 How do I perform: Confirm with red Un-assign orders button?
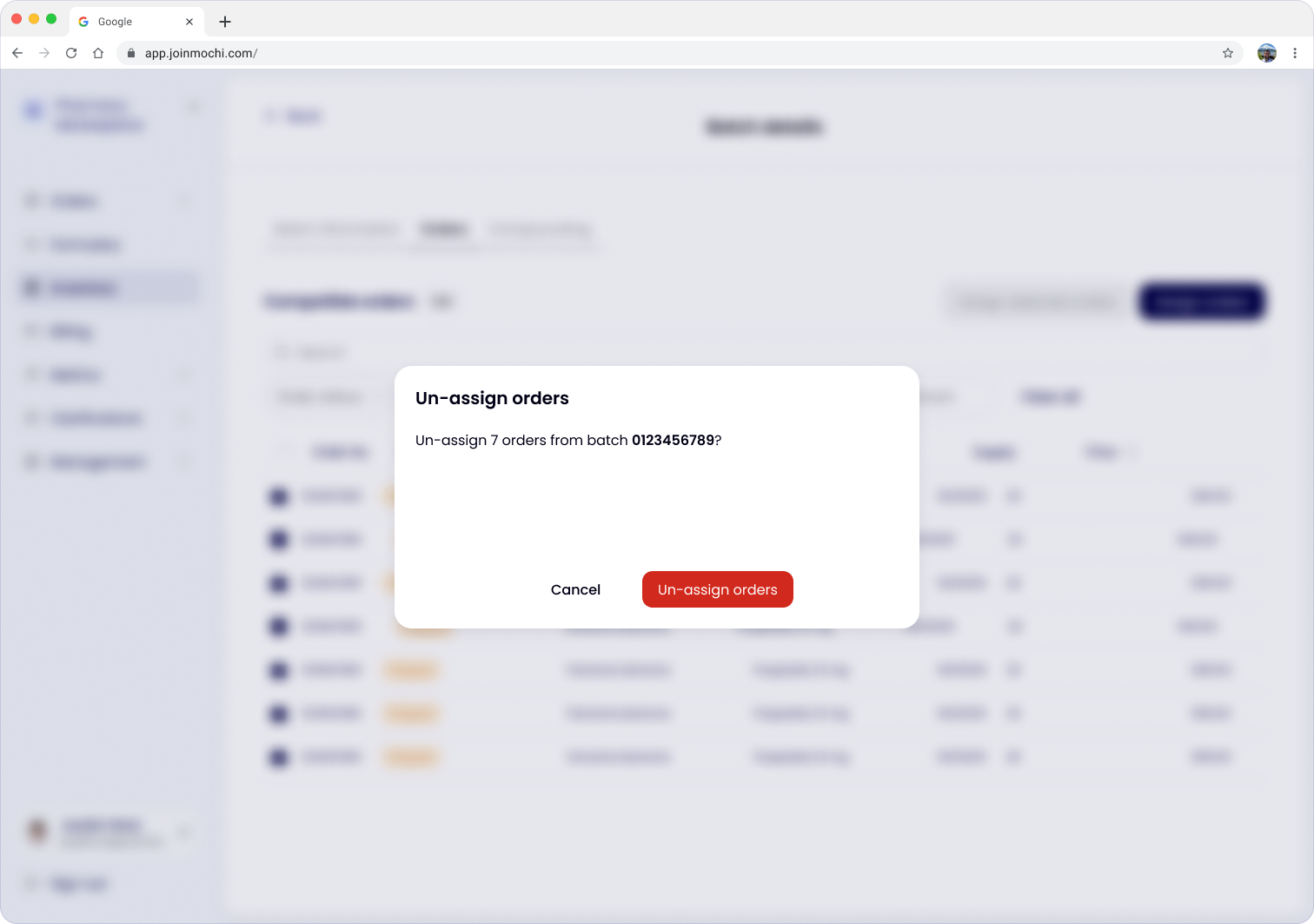718,589
